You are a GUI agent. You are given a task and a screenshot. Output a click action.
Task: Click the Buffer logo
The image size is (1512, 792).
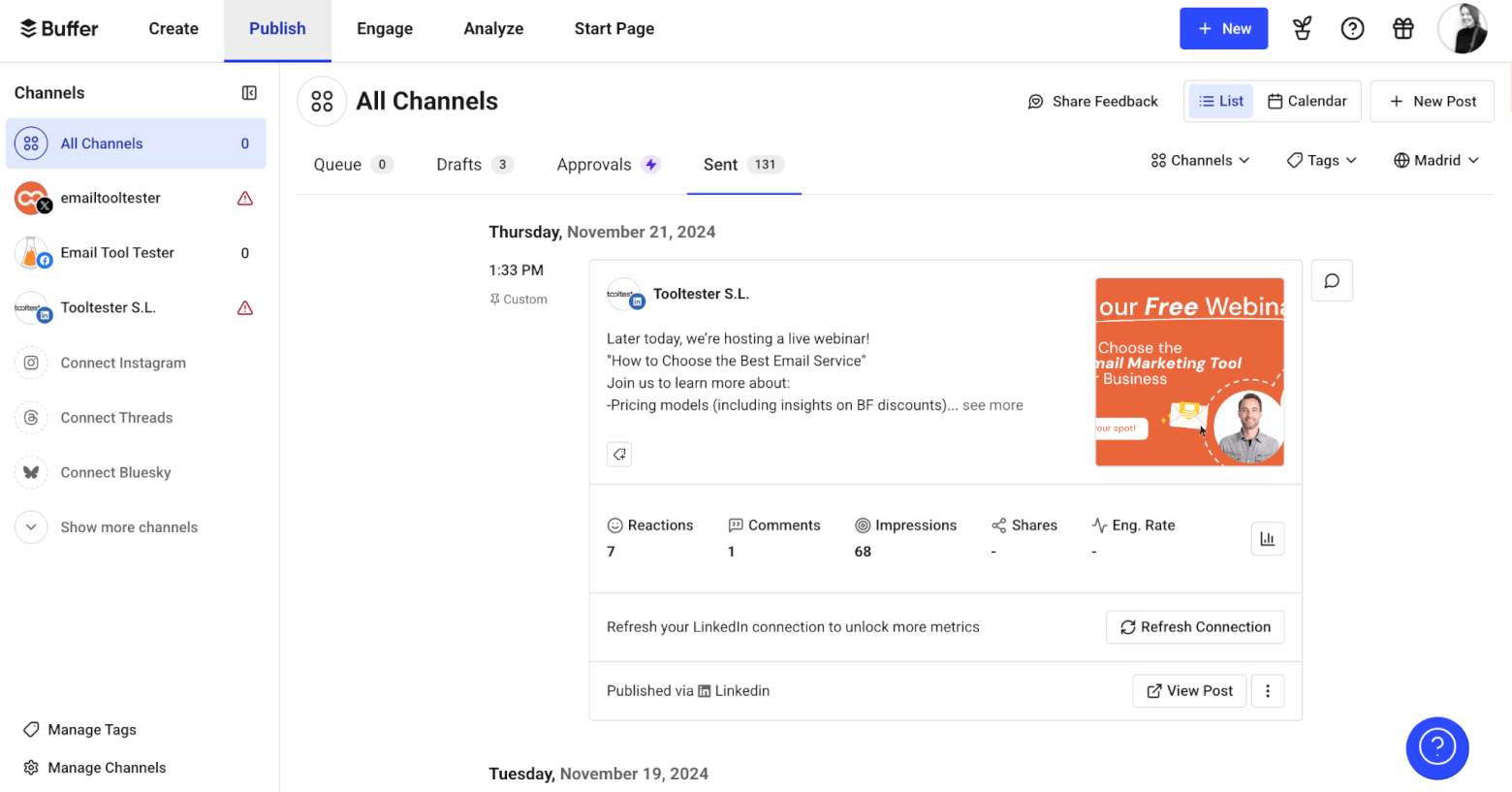[x=58, y=28]
